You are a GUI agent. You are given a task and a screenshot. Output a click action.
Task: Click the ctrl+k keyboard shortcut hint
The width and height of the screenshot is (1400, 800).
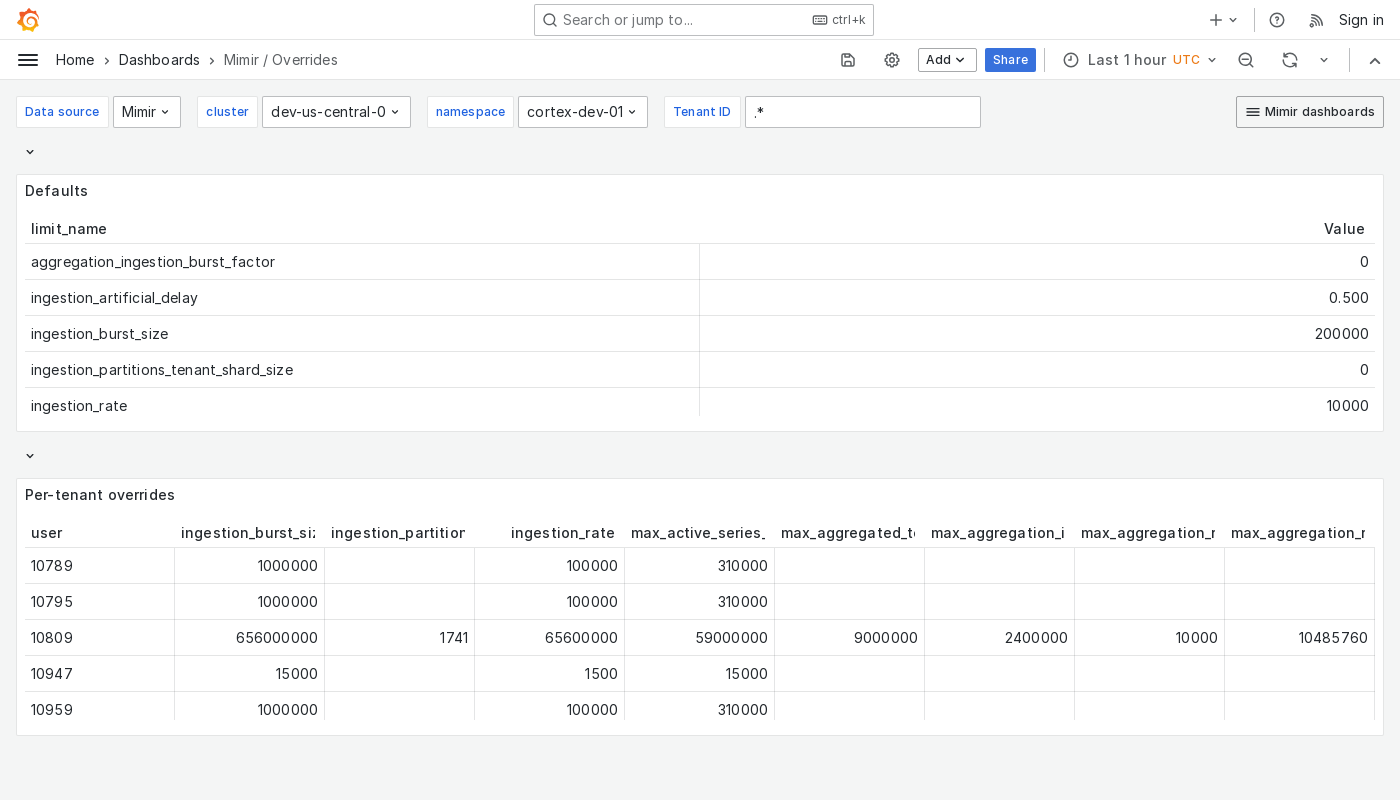[839, 20]
